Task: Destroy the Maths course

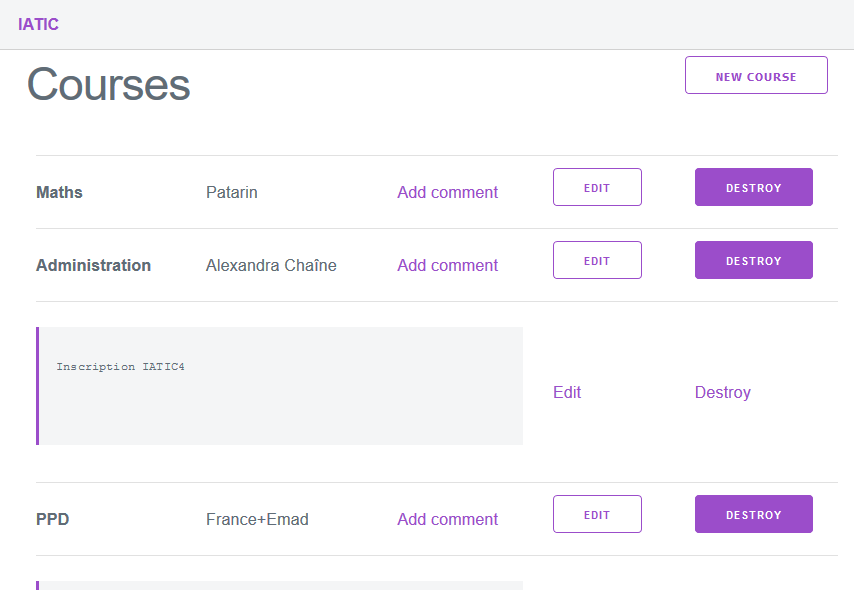Action: (753, 187)
